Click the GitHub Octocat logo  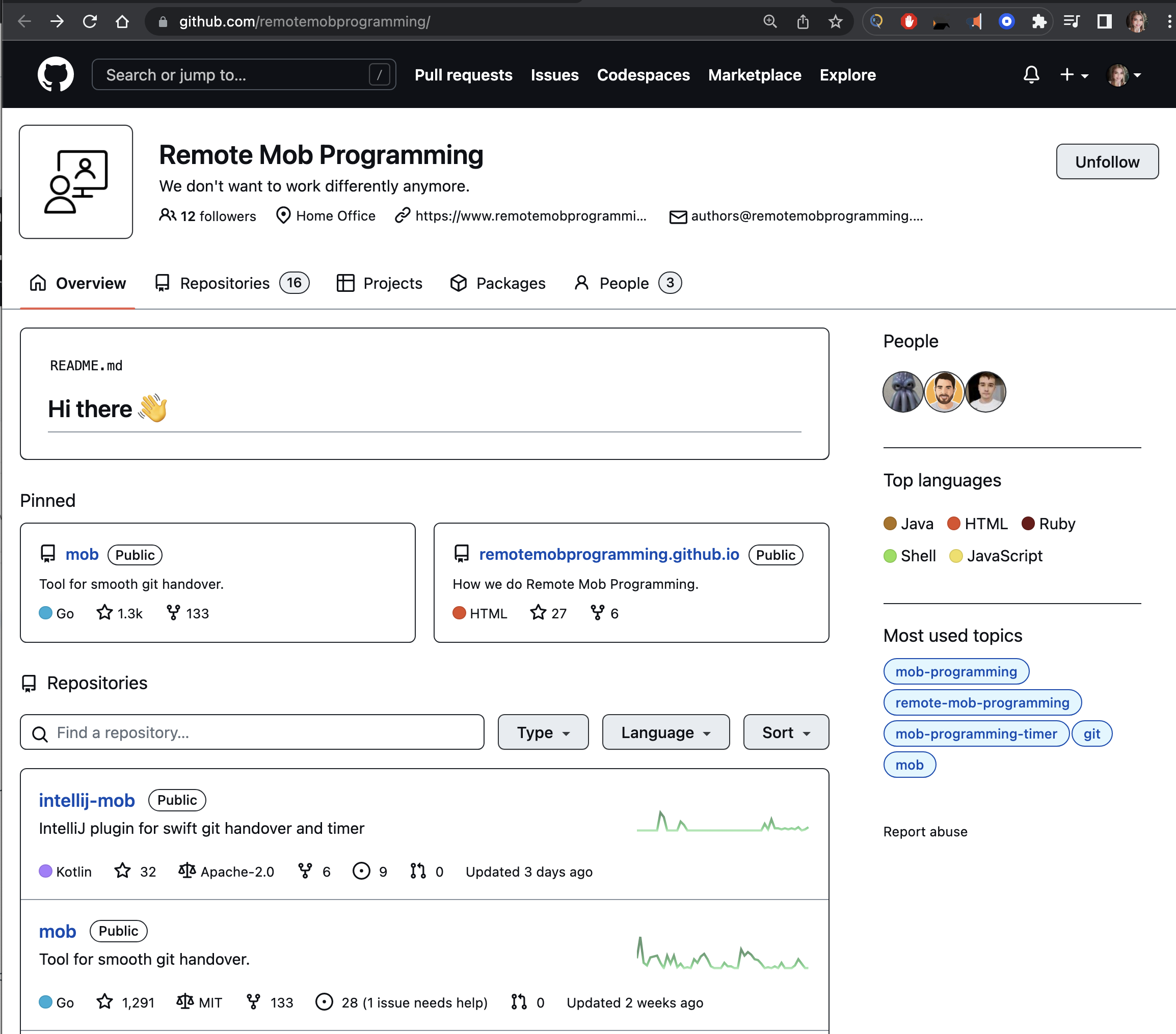tap(55, 74)
